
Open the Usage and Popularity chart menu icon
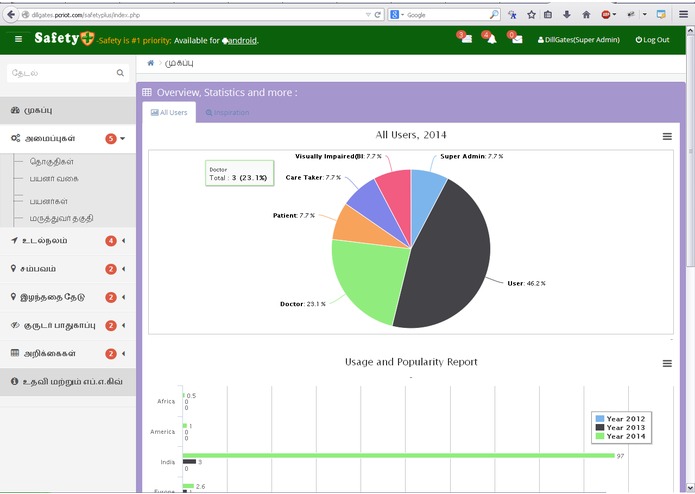(667, 363)
